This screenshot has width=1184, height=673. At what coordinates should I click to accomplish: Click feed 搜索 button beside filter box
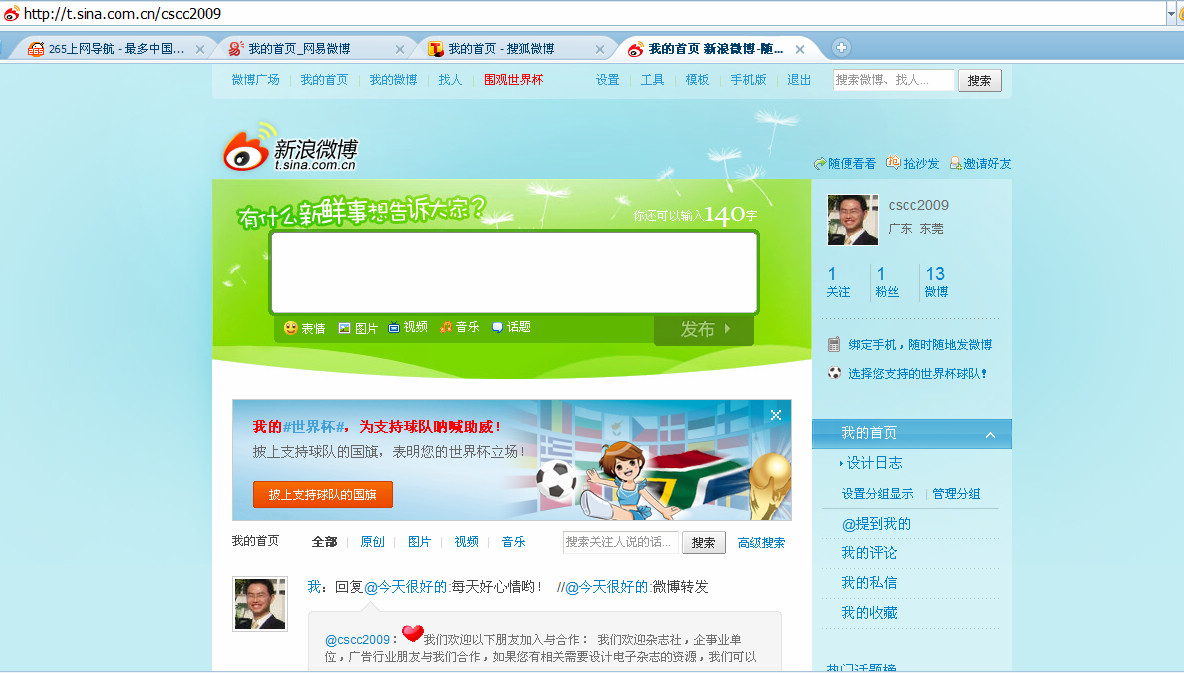703,542
